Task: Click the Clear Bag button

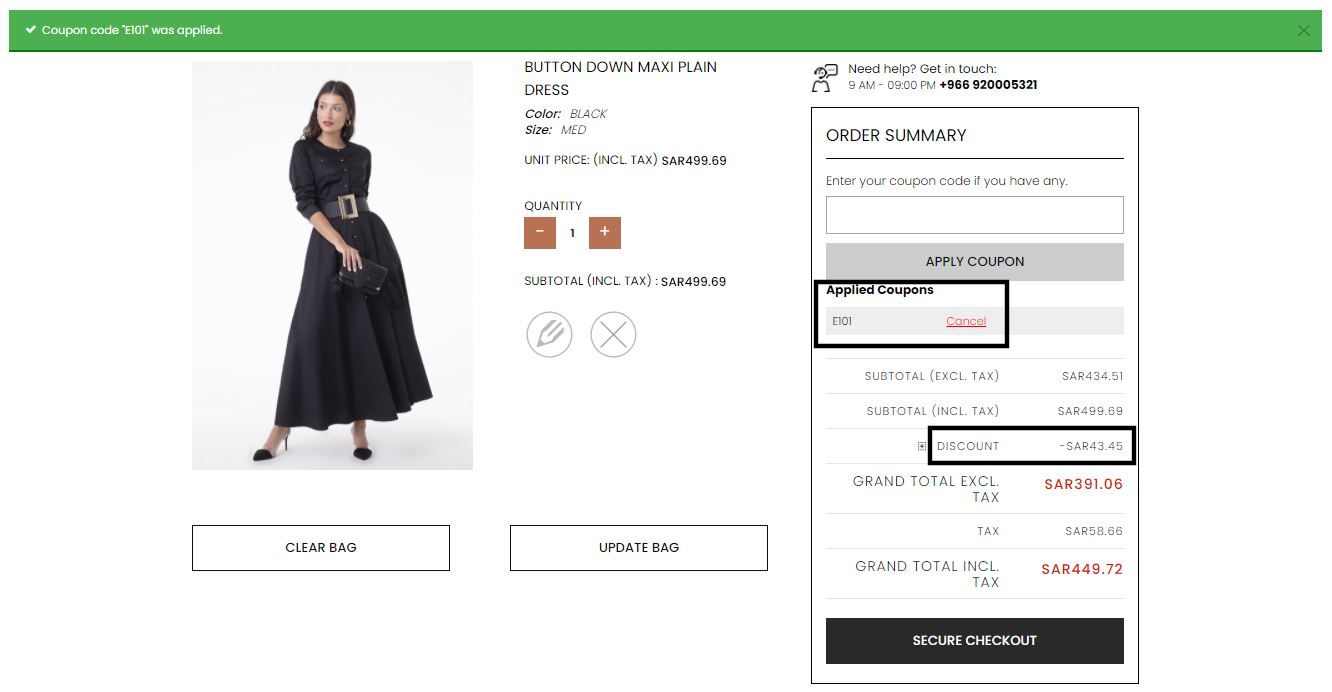Action: [x=320, y=547]
